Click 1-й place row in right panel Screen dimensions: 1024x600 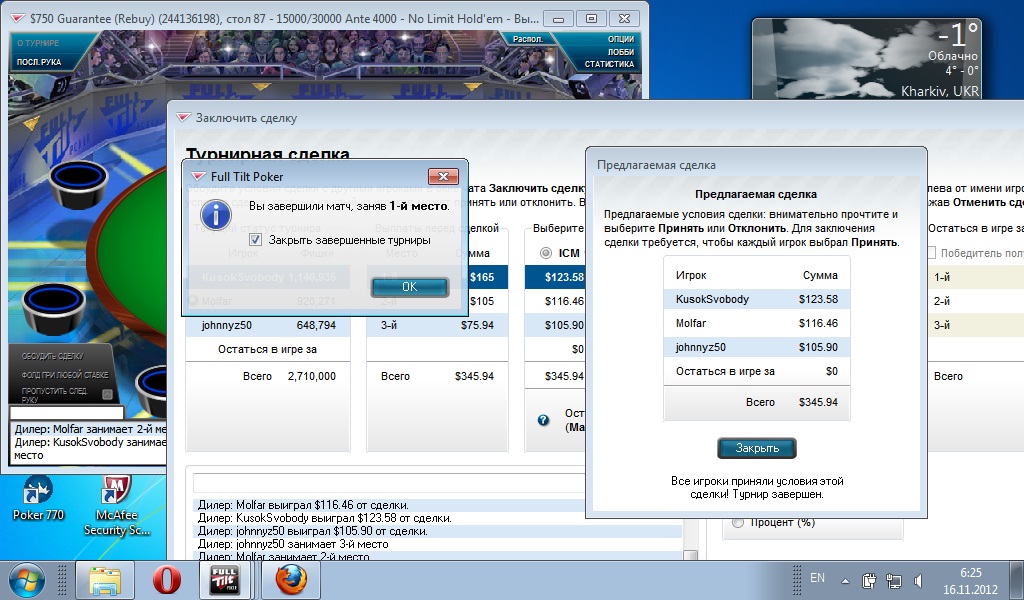click(976, 277)
